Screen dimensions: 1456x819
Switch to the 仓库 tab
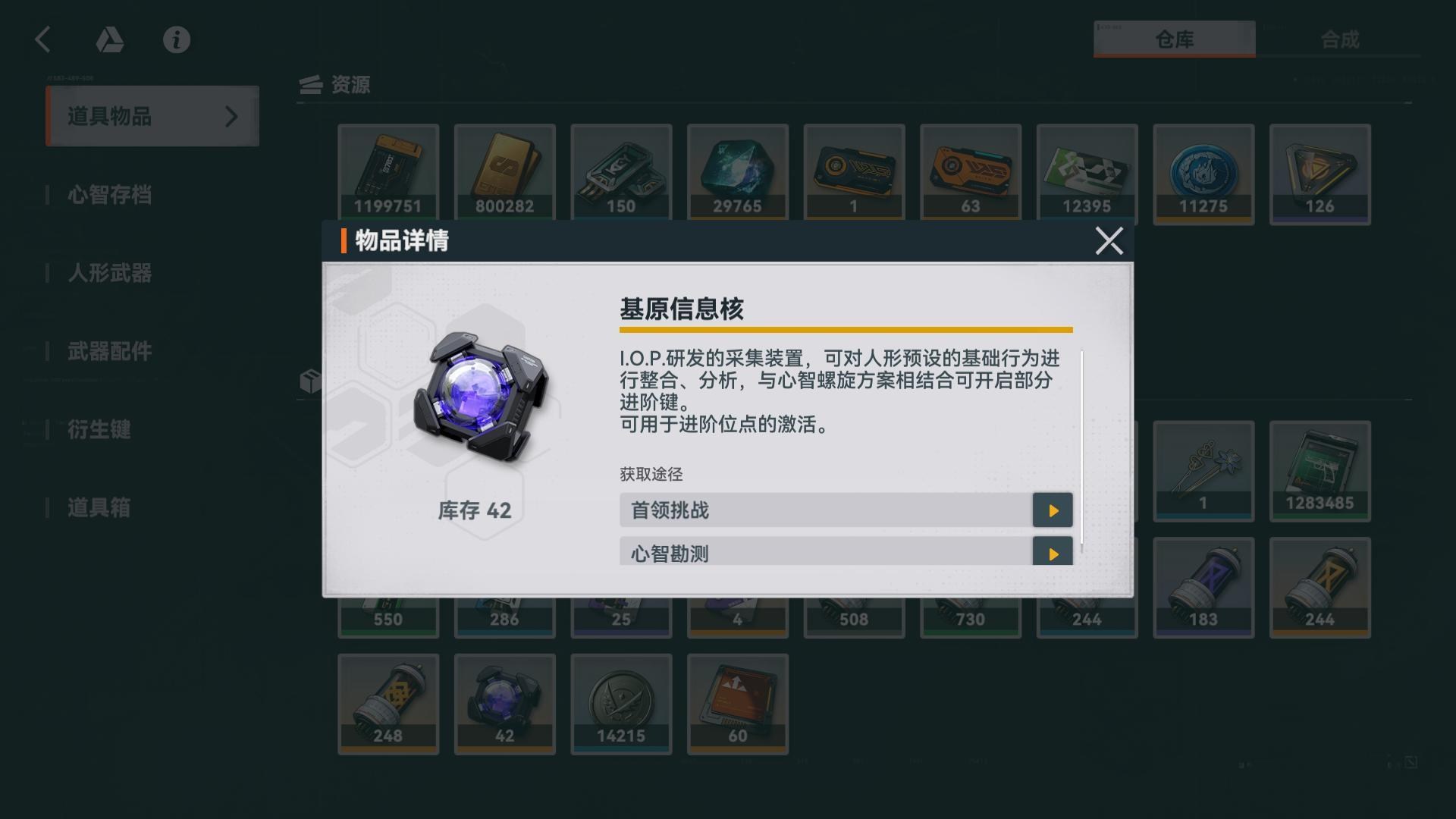tap(1174, 39)
